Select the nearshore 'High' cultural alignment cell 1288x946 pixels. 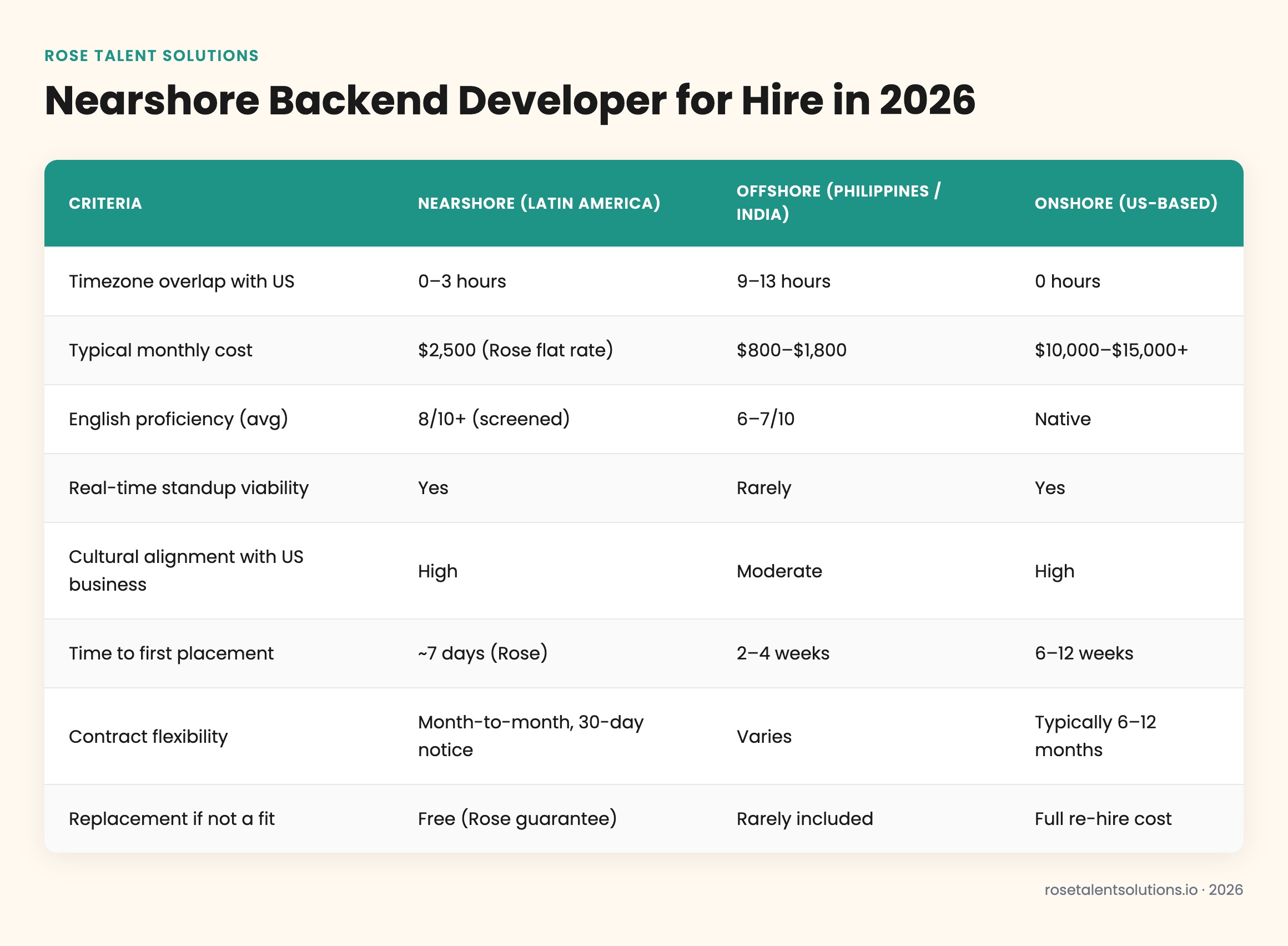click(437, 571)
